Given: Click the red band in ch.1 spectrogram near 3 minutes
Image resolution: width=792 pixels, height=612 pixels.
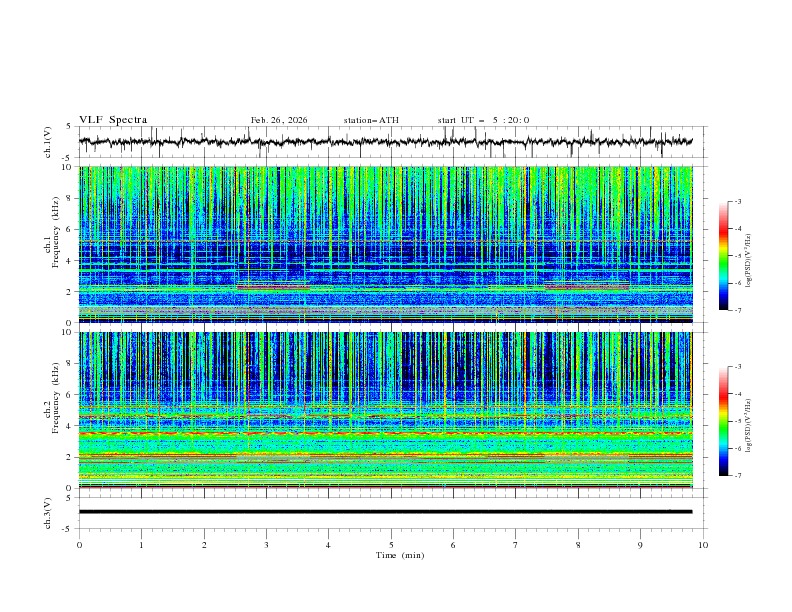Looking at the screenshot, I should pos(273,287).
